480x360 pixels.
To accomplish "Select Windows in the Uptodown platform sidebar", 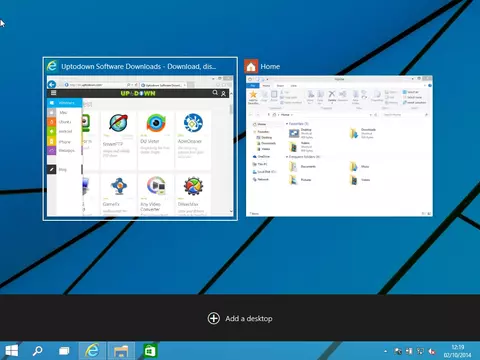I will 65,103.
